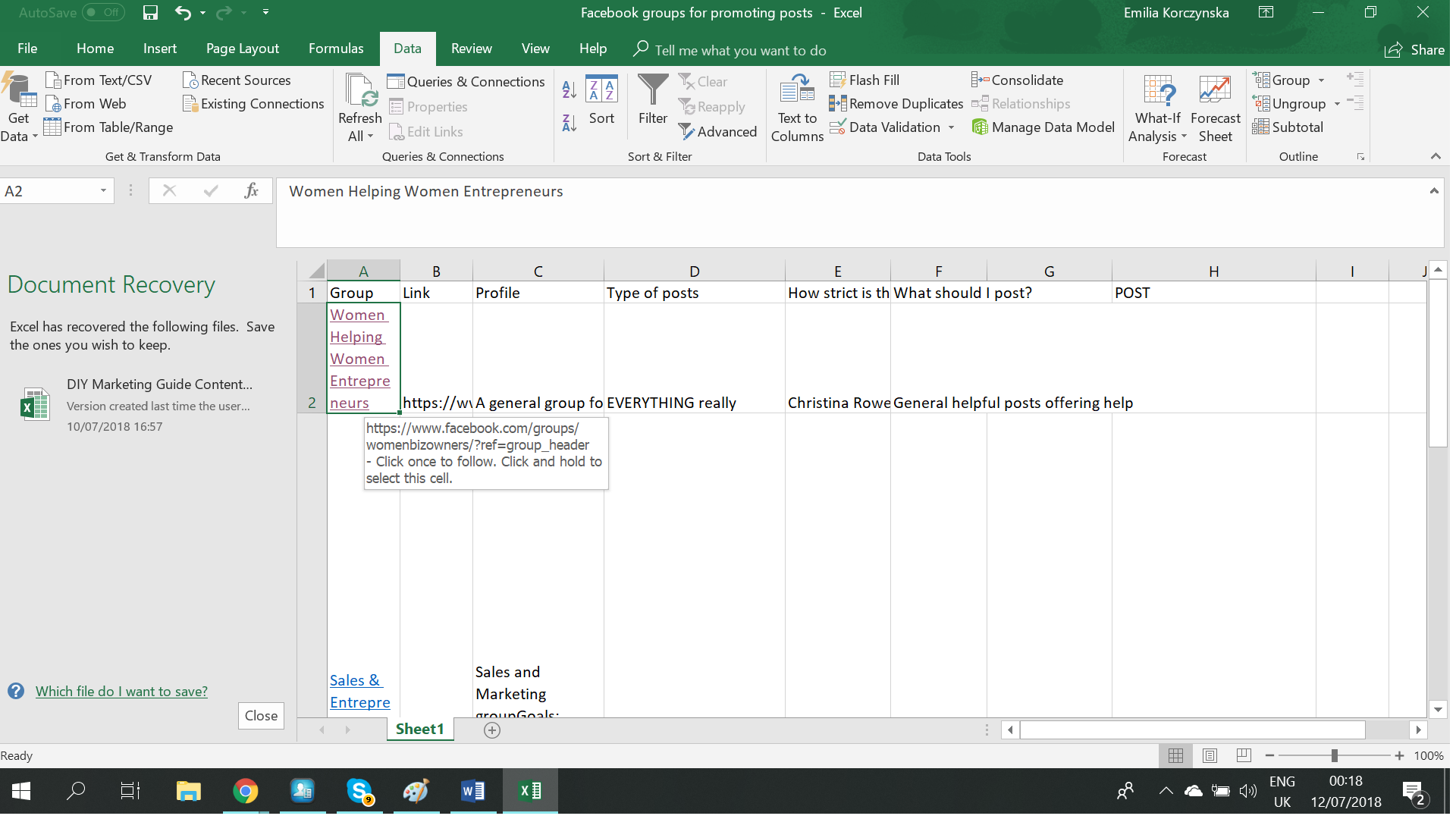Screen dimensions: 1456x819
Task: Click 'Which file do I want to save?' link
Action: coord(121,692)
